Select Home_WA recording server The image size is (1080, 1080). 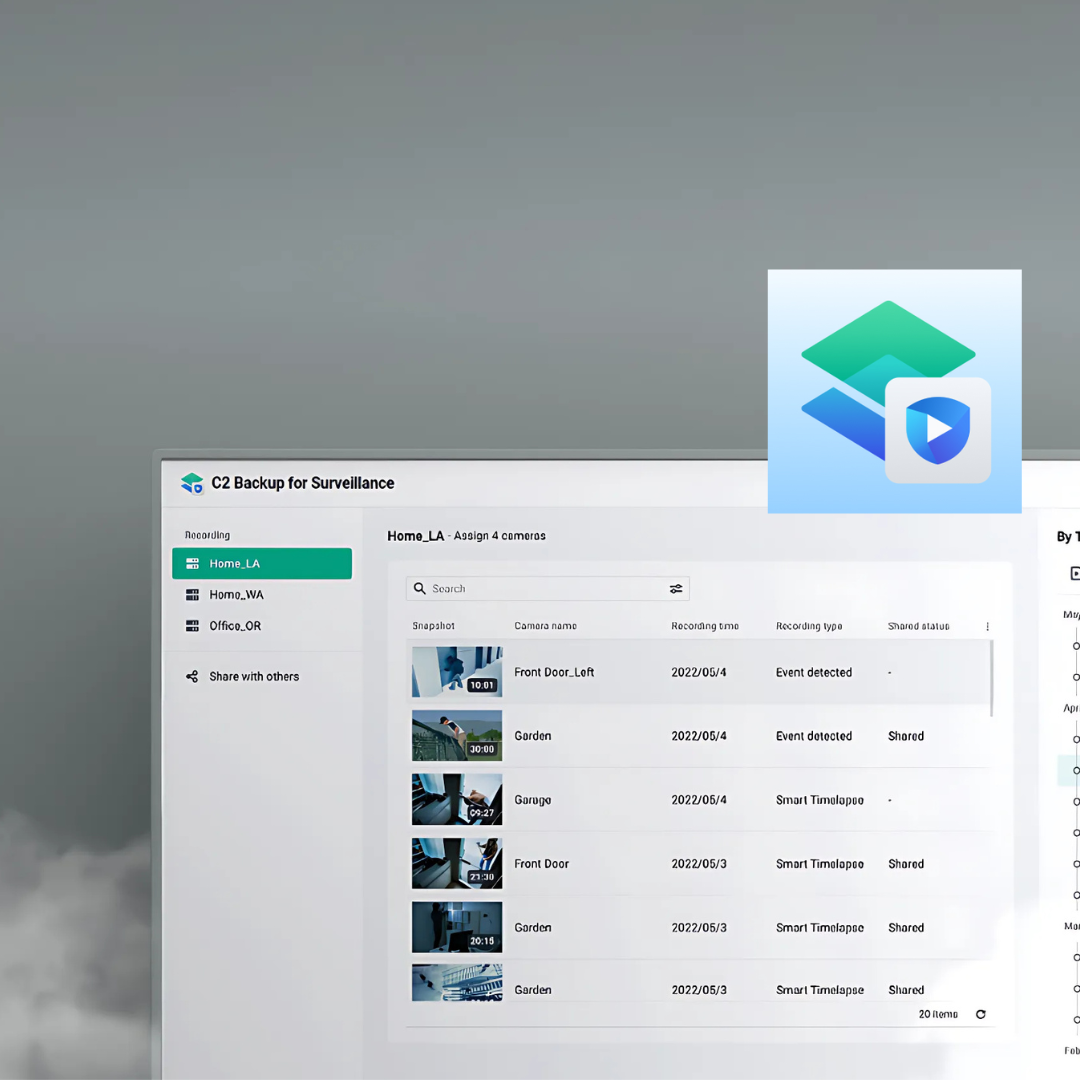237,595
